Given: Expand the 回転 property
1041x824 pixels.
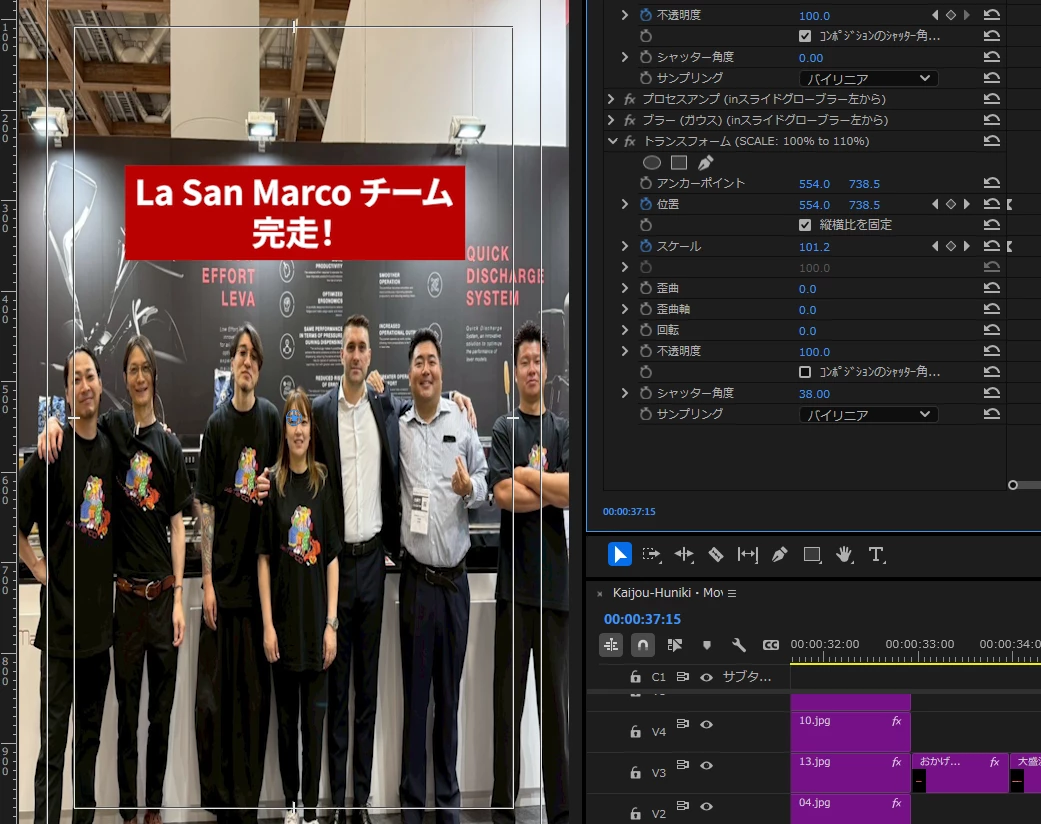Looking at the screenshot, I should click(x=625, y=330).
